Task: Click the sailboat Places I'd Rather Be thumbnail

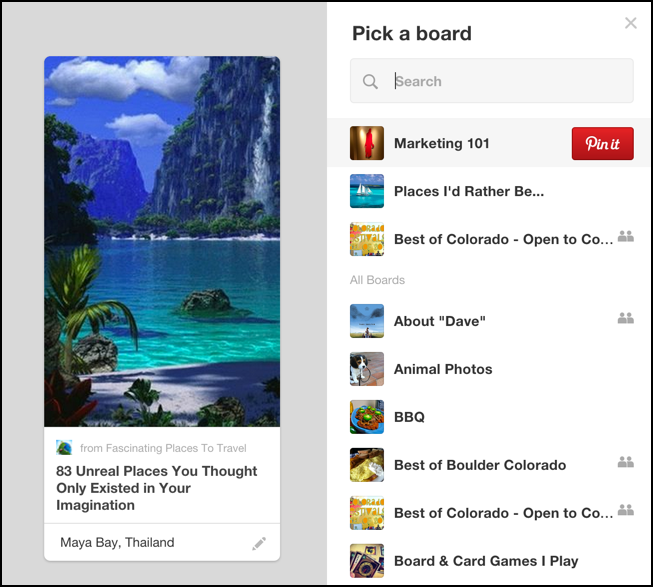Action: click(366, 191)
